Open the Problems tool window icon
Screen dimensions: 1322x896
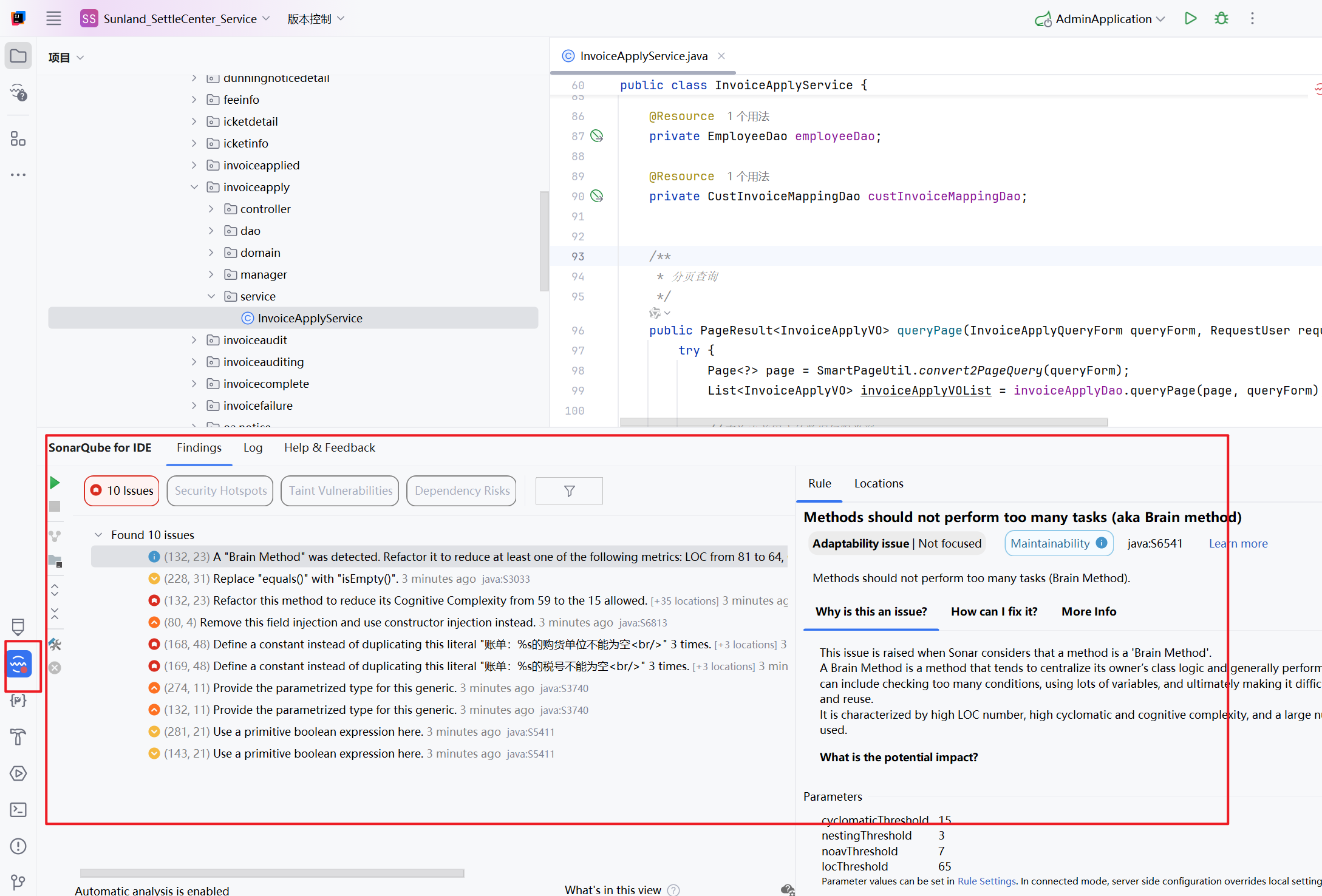pos(18,846)
